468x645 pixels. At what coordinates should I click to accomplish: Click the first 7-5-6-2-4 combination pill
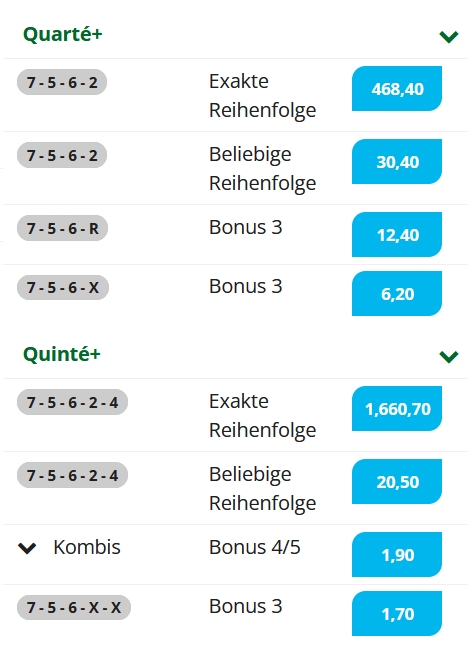(x=72, y=402)
